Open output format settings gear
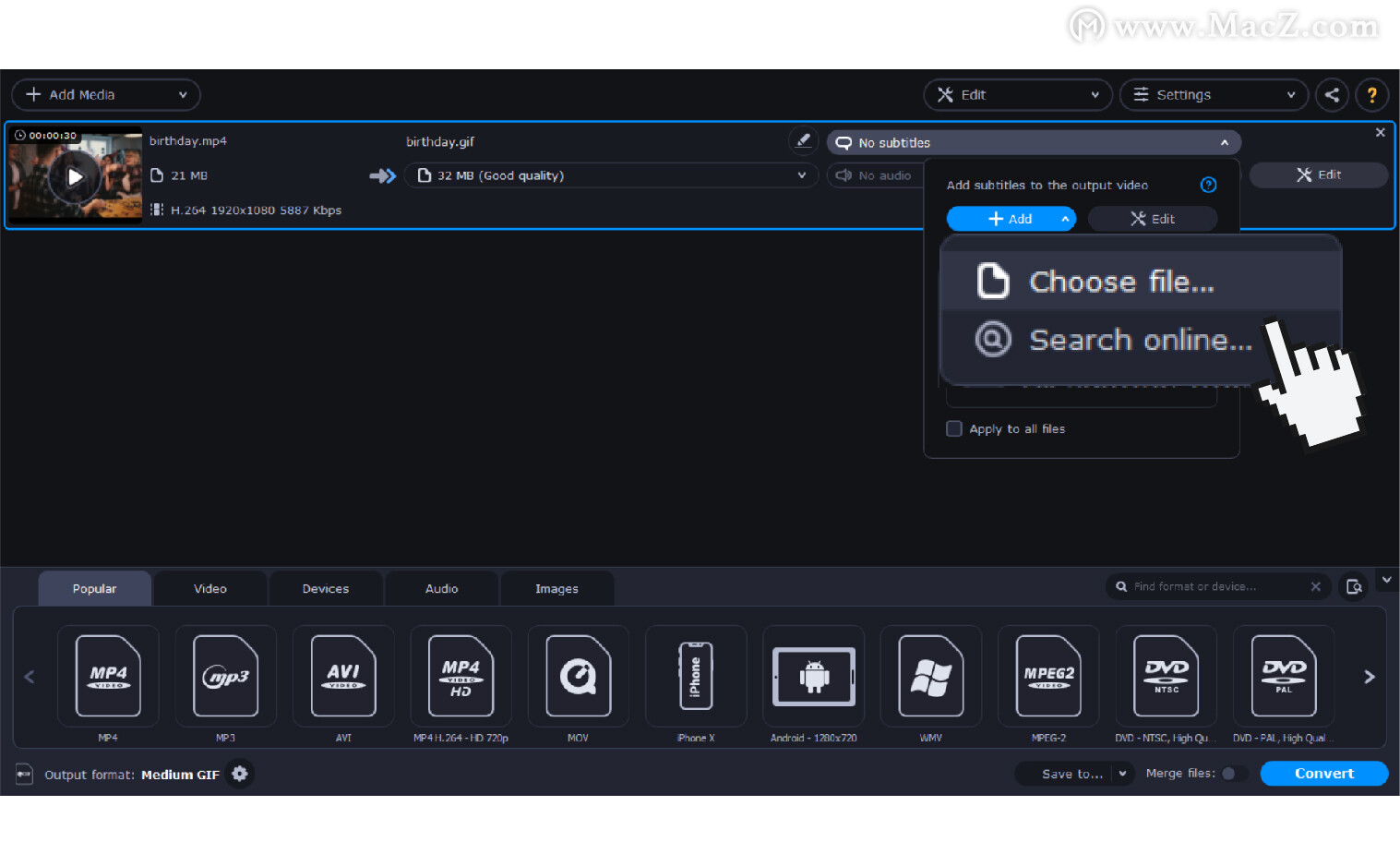The image size is (1400, 866). (240, 774)
